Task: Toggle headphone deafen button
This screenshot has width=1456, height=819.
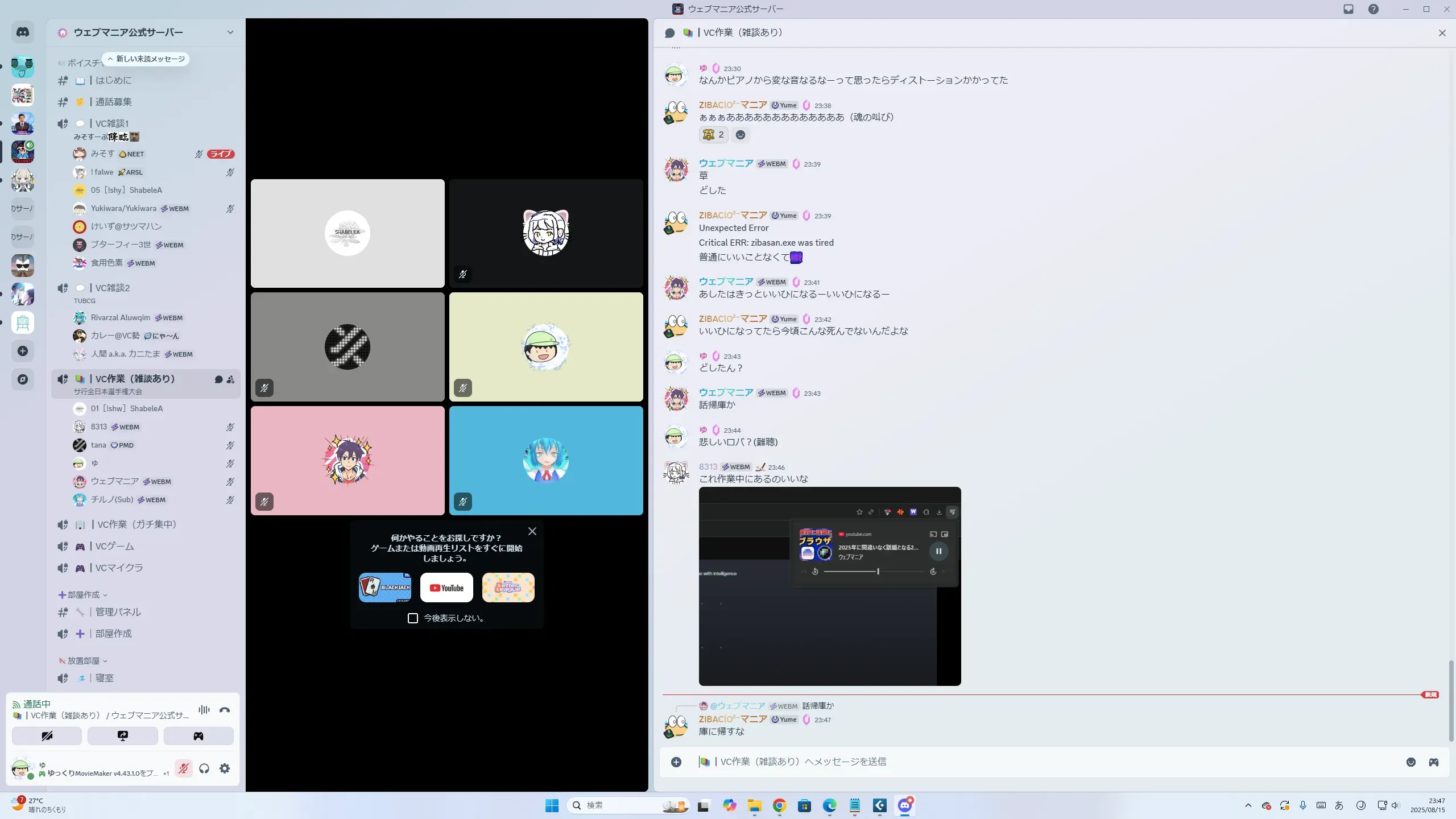Action: 204,768
